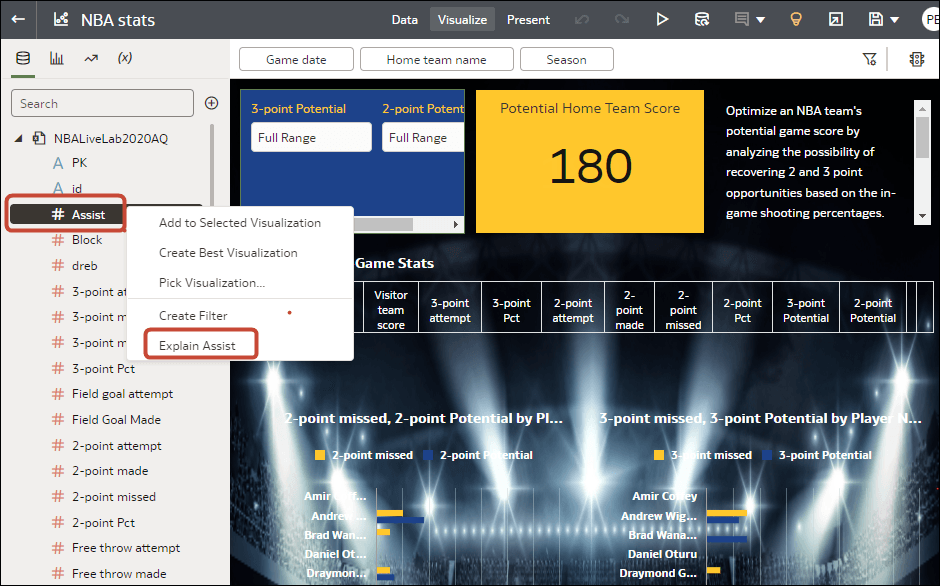Image resolution: width=940 pixels, height=586 pixels.
Task: Click the description text scrollbar down arrow
Action: [922, 216]
